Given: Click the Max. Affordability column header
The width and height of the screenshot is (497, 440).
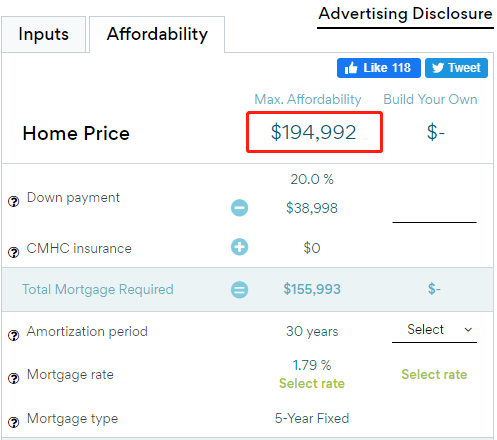Looking at the screenshot, I should click(x=308, y=99).
